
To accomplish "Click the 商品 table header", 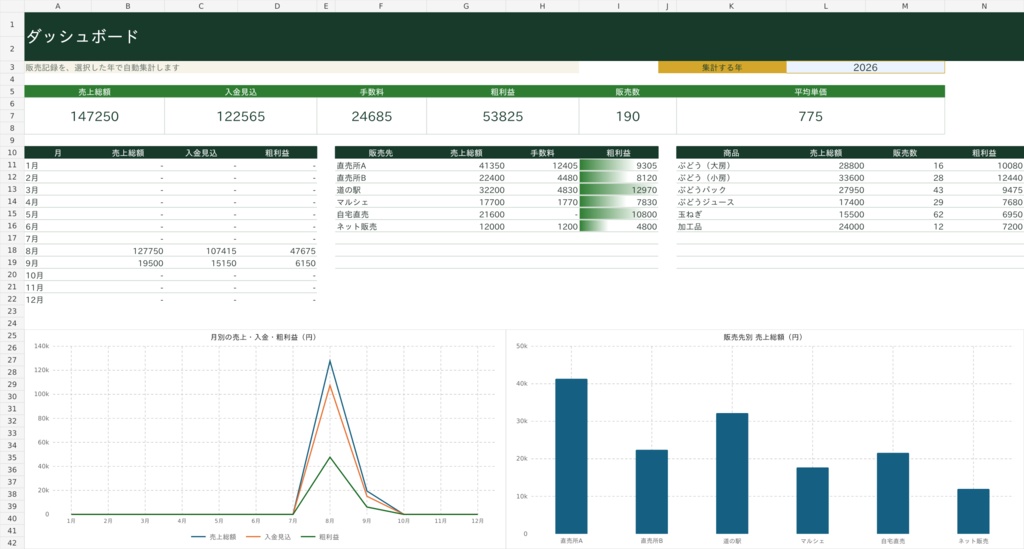I will click(x=731, y=153).
